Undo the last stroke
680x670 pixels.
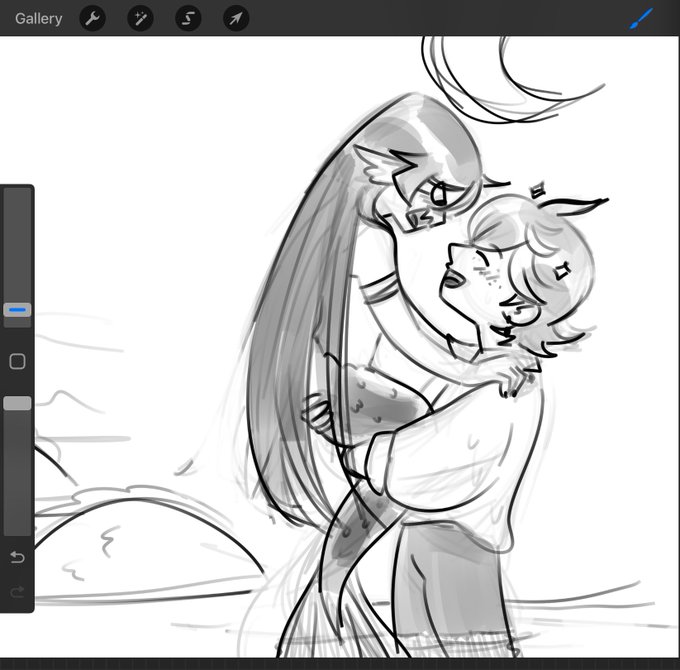pos(17,557)
